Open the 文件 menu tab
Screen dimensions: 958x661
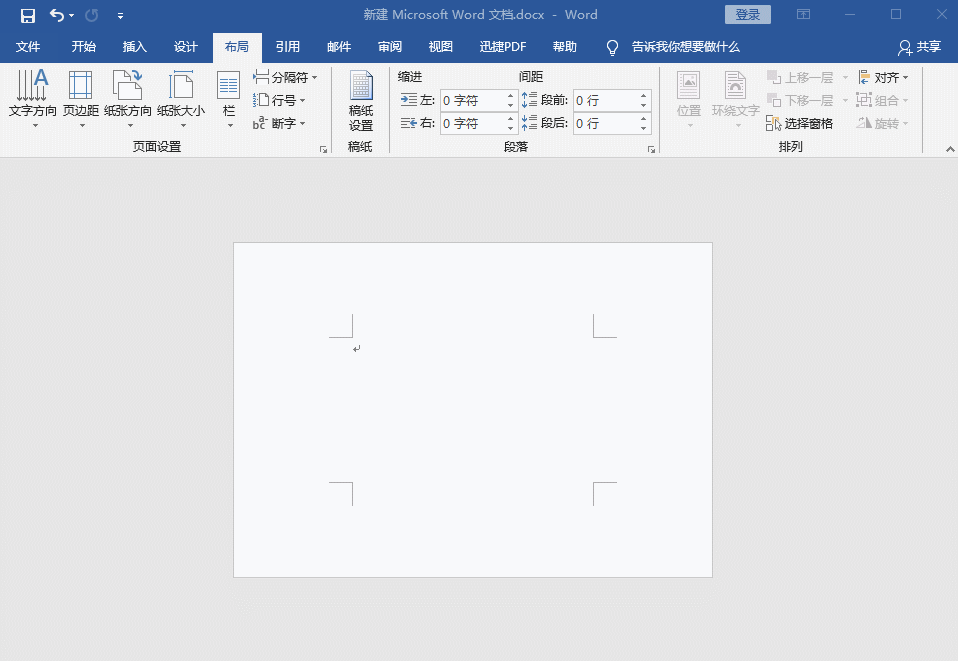coord(27,47)
